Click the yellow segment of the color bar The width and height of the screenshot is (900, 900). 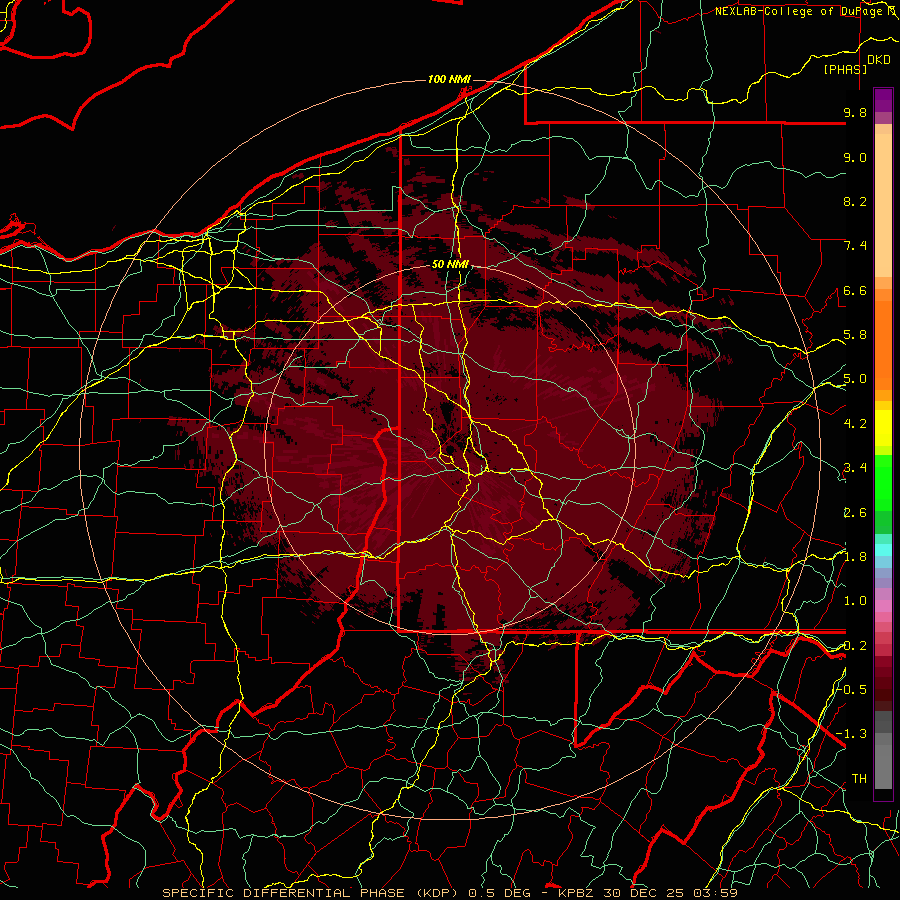[x=883, y=428]
